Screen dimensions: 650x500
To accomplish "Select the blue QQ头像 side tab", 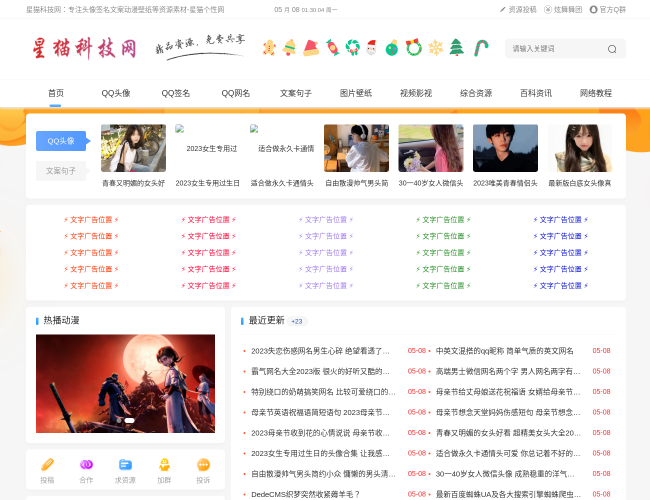I will click(x=61, y=141).
